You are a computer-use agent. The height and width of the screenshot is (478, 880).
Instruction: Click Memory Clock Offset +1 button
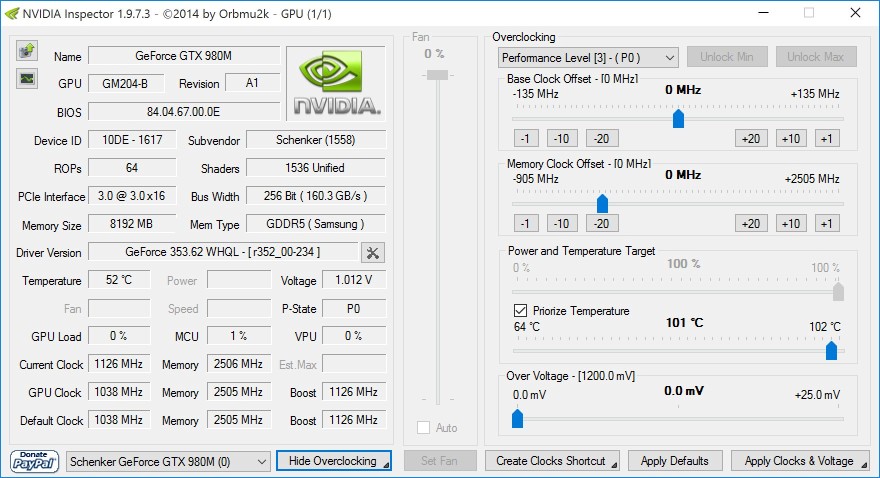(827, 224)
